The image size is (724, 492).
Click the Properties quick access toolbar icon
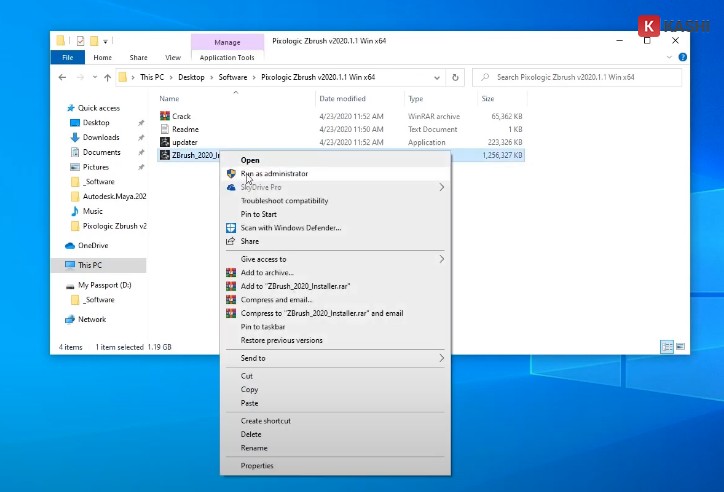[80, 41]
